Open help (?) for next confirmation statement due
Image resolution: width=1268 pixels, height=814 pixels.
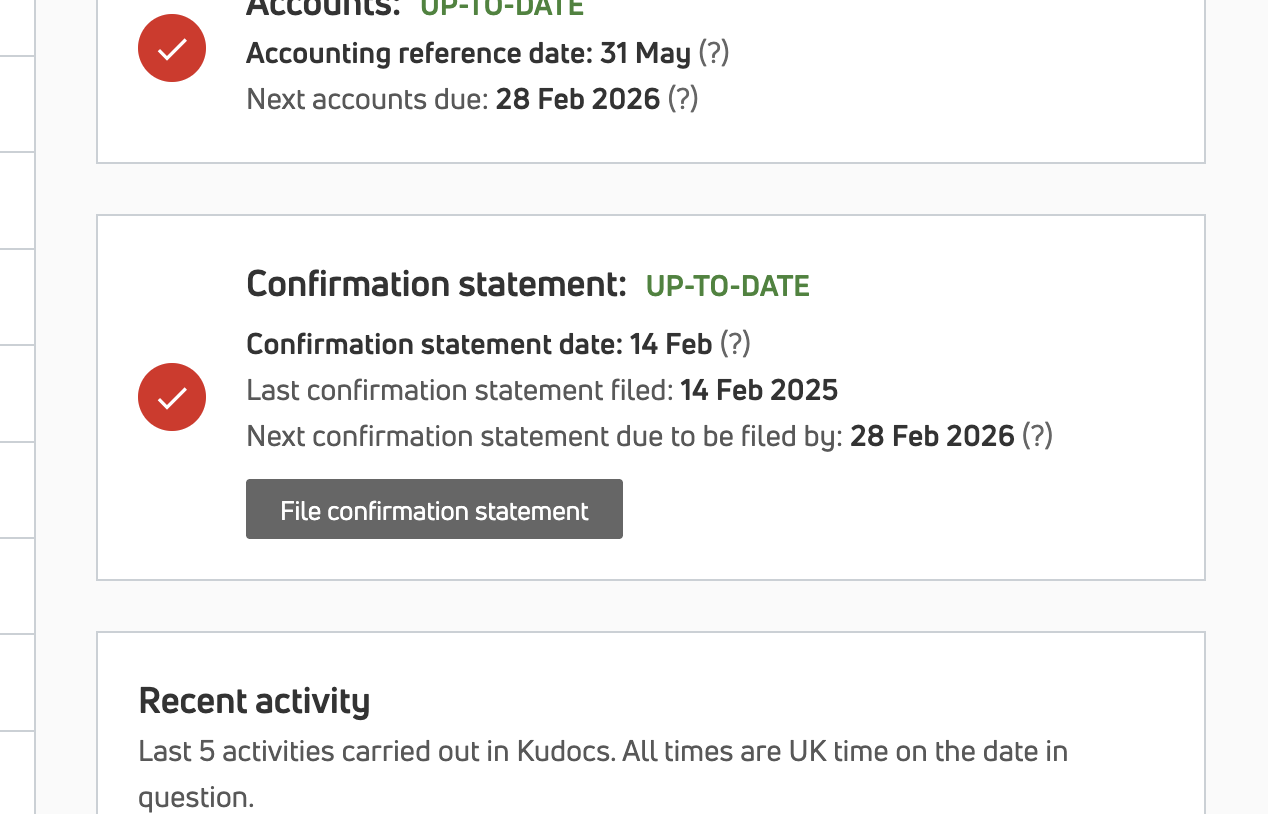pyautogui.click(x=1036, y=436)
